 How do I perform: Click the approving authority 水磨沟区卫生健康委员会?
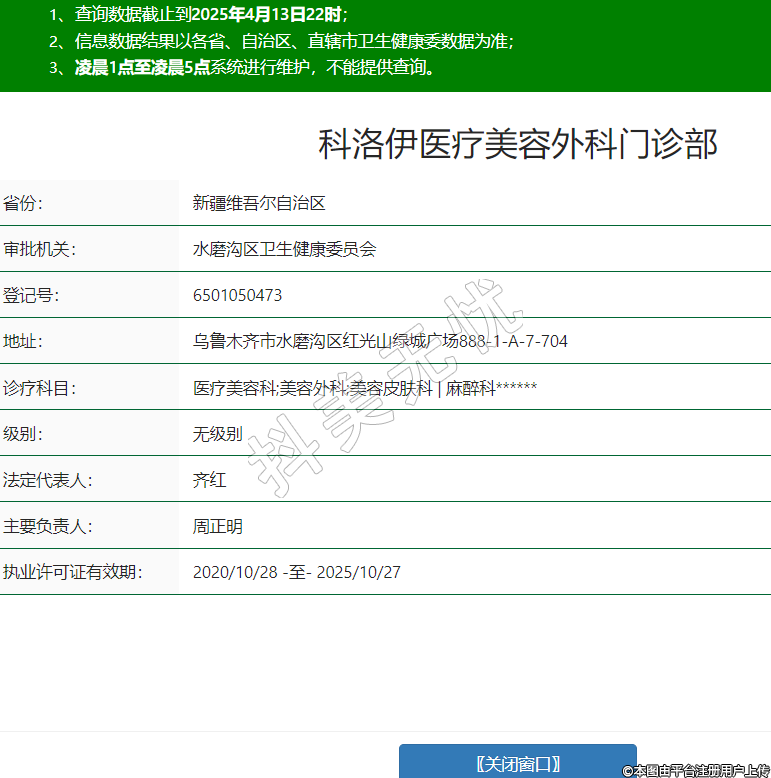click(284, 249)
